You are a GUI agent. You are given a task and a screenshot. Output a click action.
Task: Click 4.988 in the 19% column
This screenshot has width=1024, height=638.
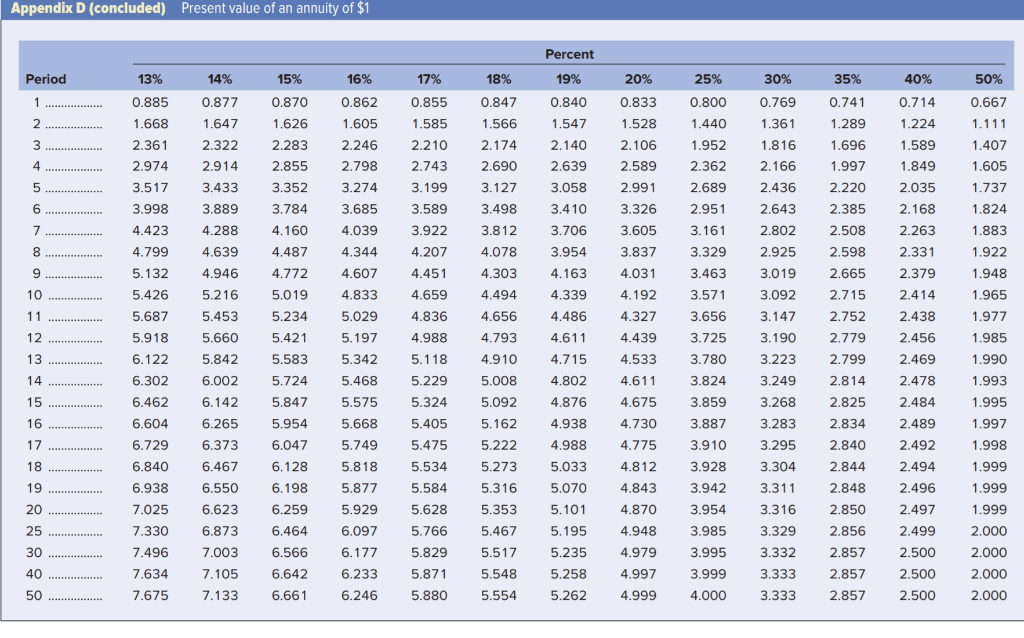pyautogui.click(x=568, y=446)
